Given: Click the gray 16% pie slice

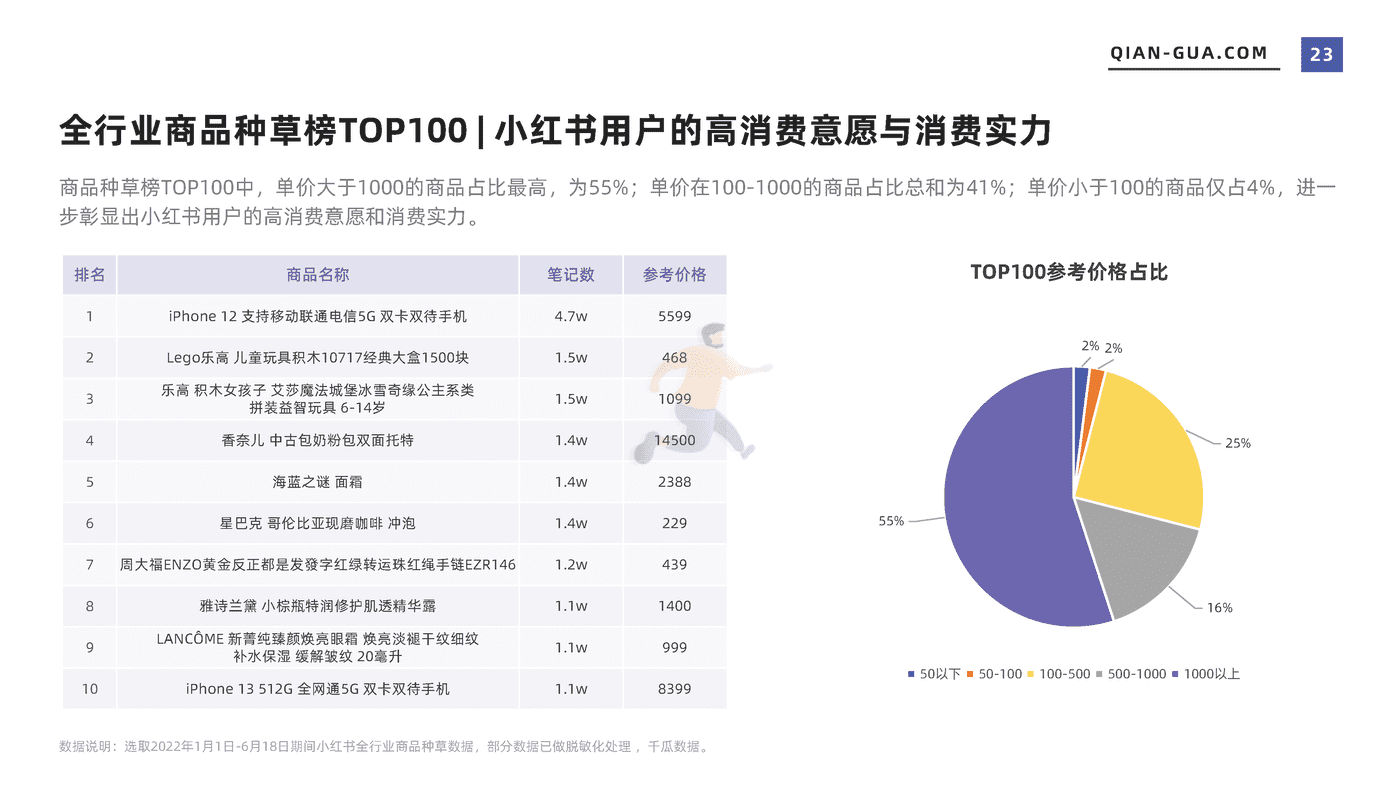Looking at the screenshot, I should tap(1135, 560).
